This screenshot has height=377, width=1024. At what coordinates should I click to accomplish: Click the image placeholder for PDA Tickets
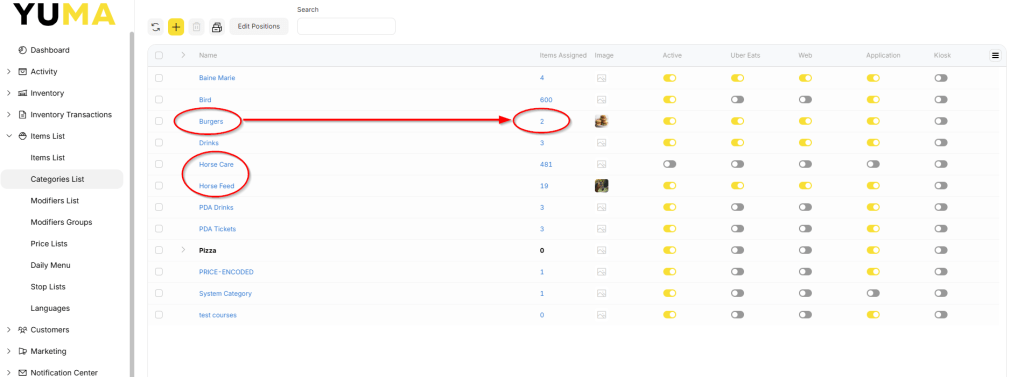[601, 229]
